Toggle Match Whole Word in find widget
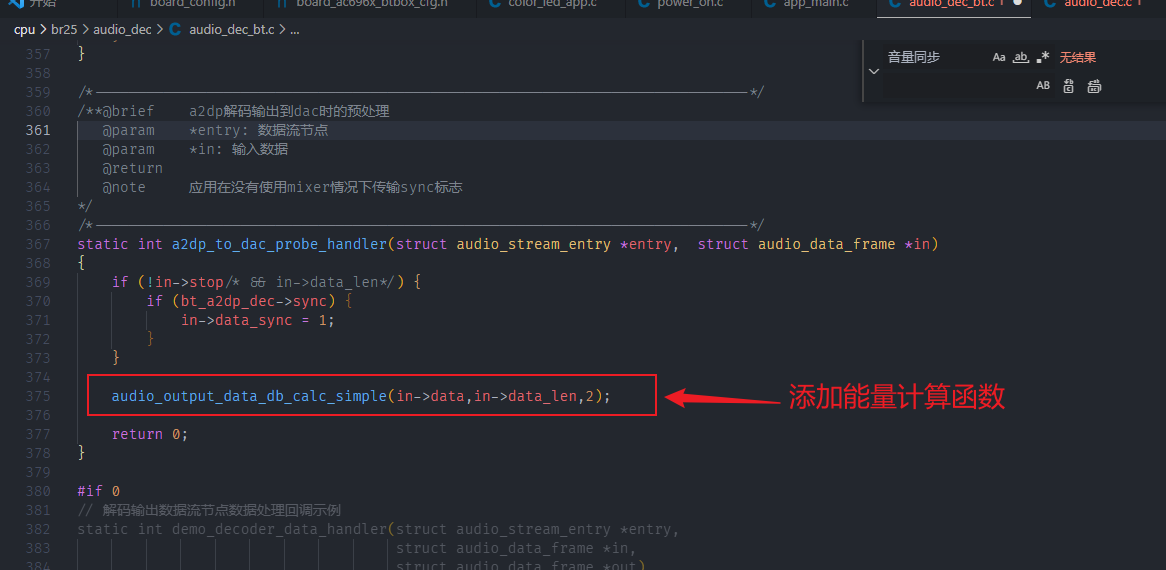Image resolution: width=1166 pixels, height=570 pixels. click(x=1021, y=57)
